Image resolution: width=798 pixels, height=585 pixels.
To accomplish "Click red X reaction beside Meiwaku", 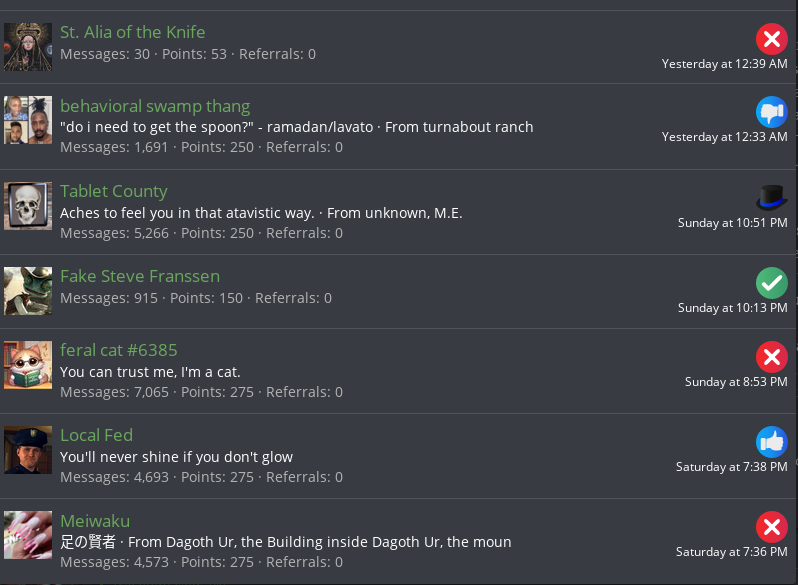I will [x=771, y=527].
